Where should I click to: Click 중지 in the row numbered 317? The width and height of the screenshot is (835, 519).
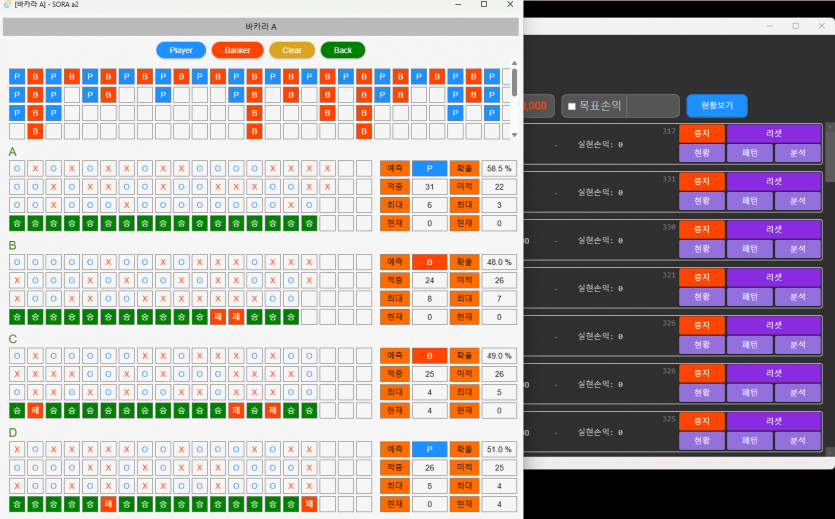pyautogui.click(x=701, y=133)
